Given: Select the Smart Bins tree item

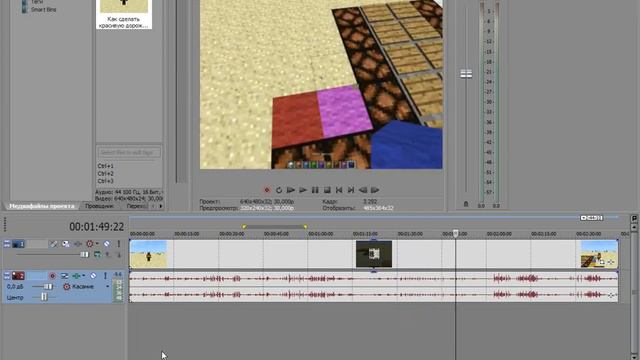Looking at the screenshot, I should (43, 9).
